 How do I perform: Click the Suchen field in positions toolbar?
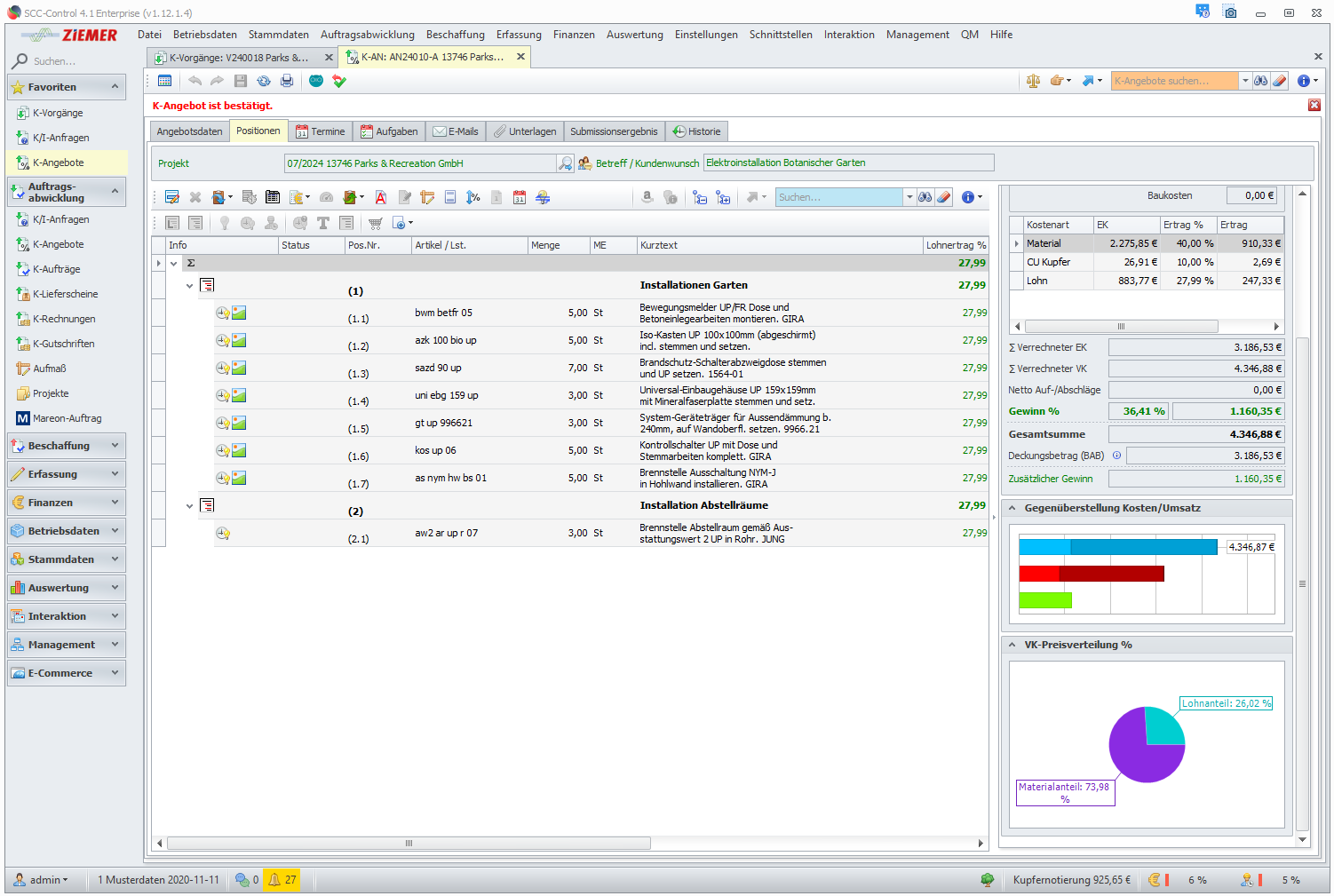point(838,197)
